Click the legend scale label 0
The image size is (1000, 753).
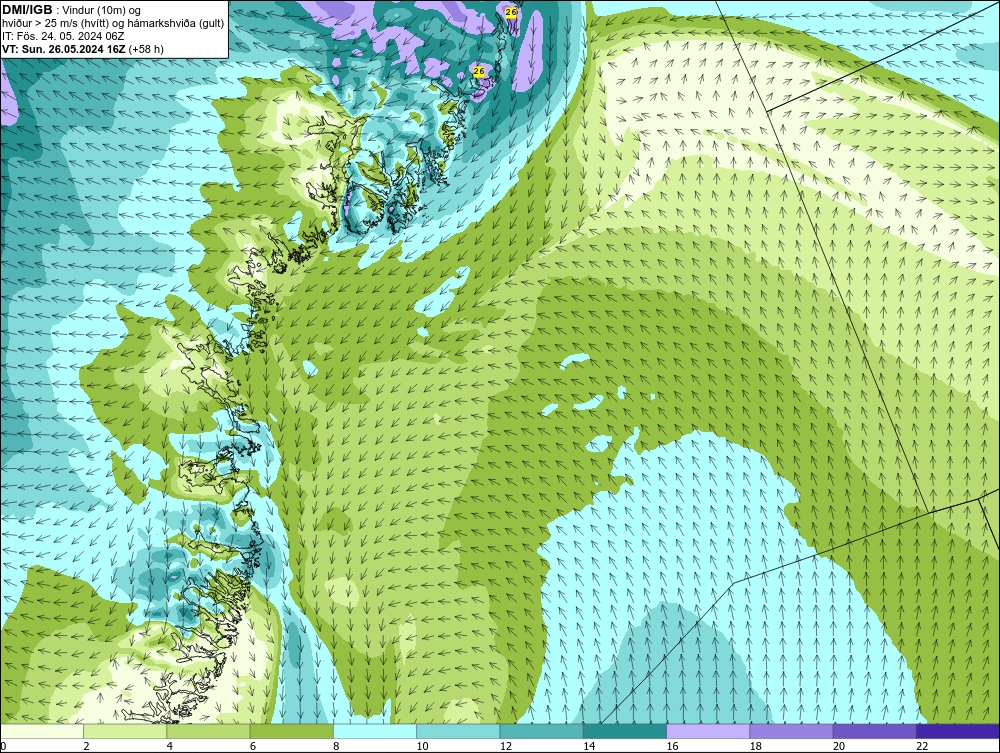(3, 746)
